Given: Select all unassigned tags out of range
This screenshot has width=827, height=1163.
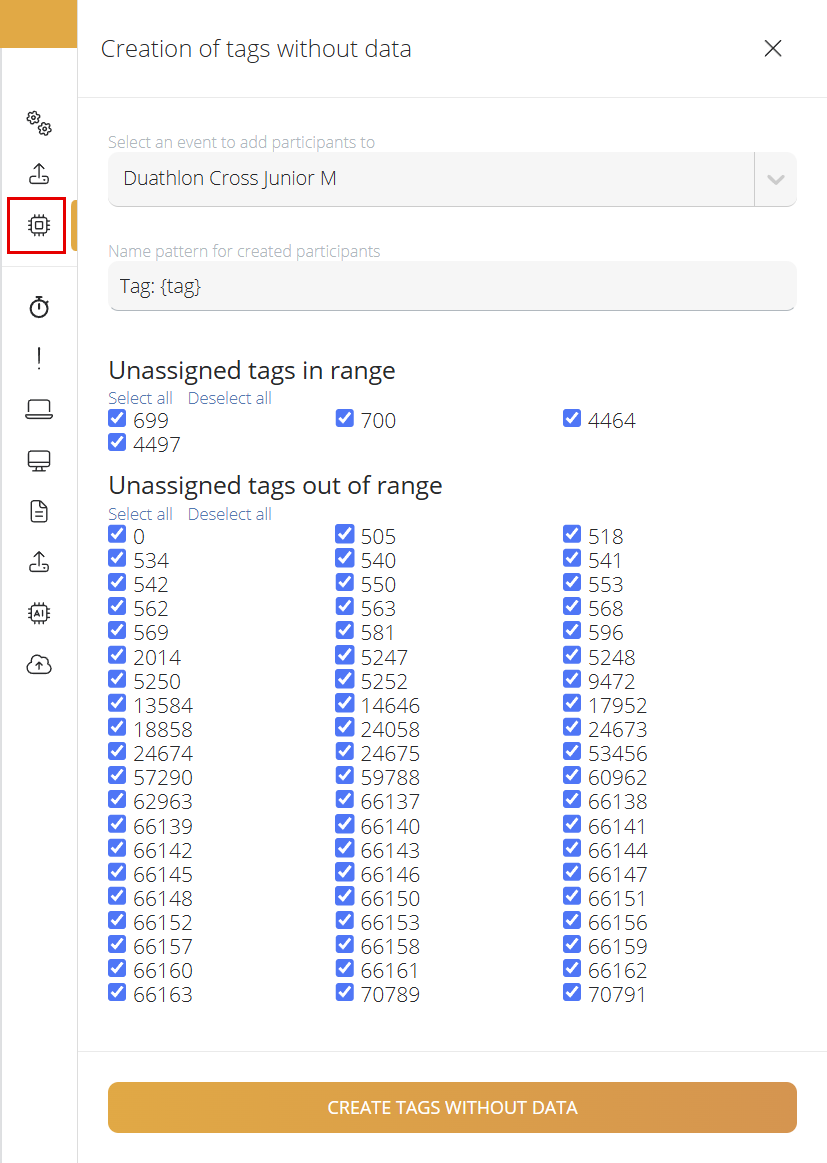Looking at the screenshot, I should coord(140,514).
